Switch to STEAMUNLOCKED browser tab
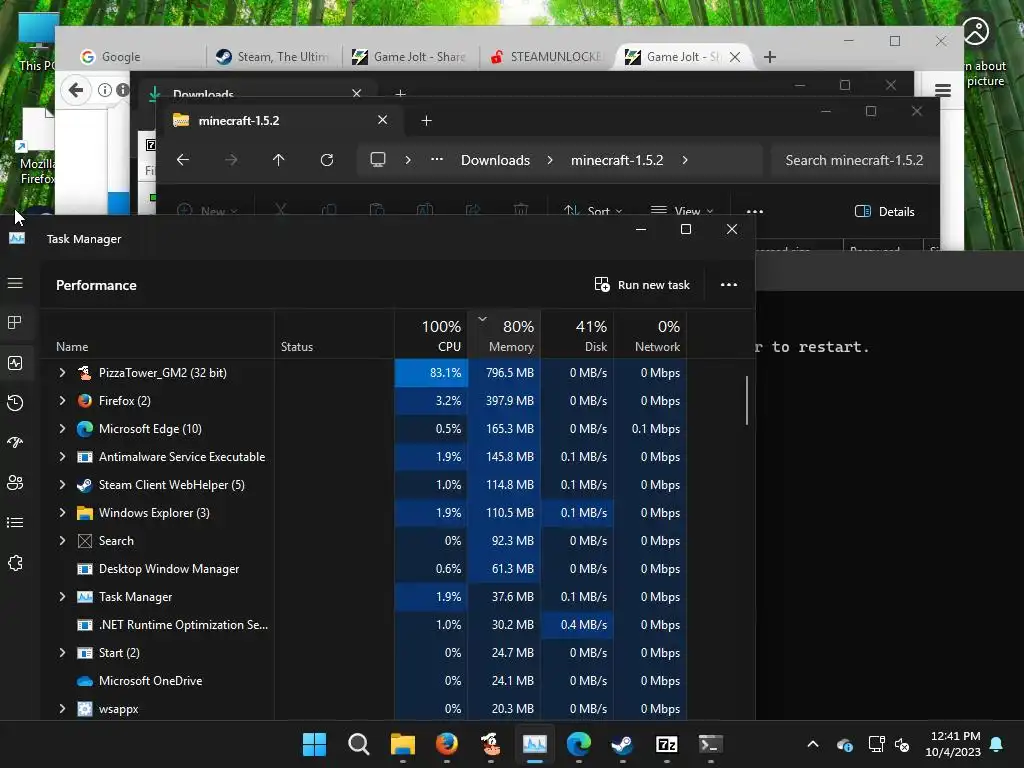Screen dimensions: 1024x768 pyautogui.click(x=547, y=57)
